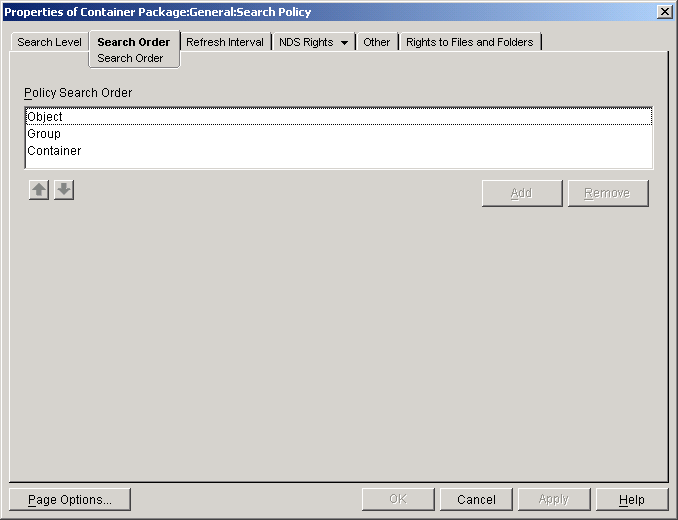The image size is (678, 520).
Task: Open Rights to Files and Folders tab
Action: (x=470, y=42)
